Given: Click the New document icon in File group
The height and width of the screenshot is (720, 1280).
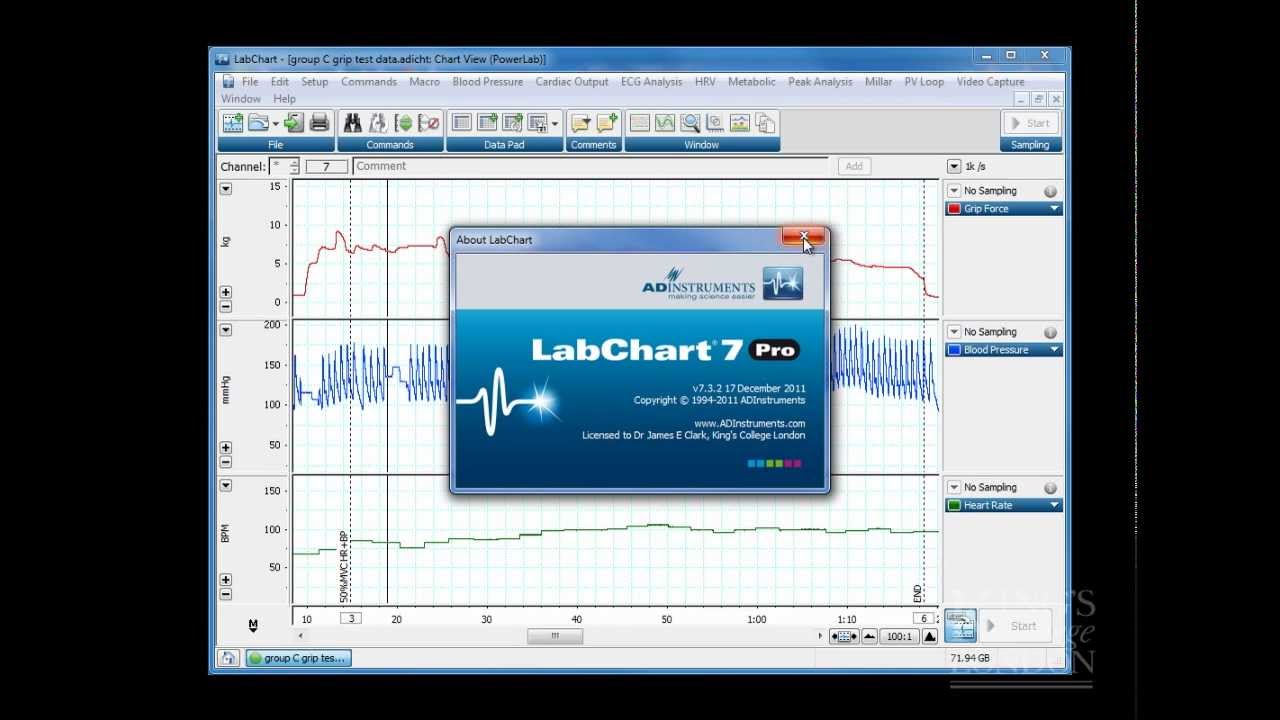Looking at the screenshot, I should coord(233,123).
